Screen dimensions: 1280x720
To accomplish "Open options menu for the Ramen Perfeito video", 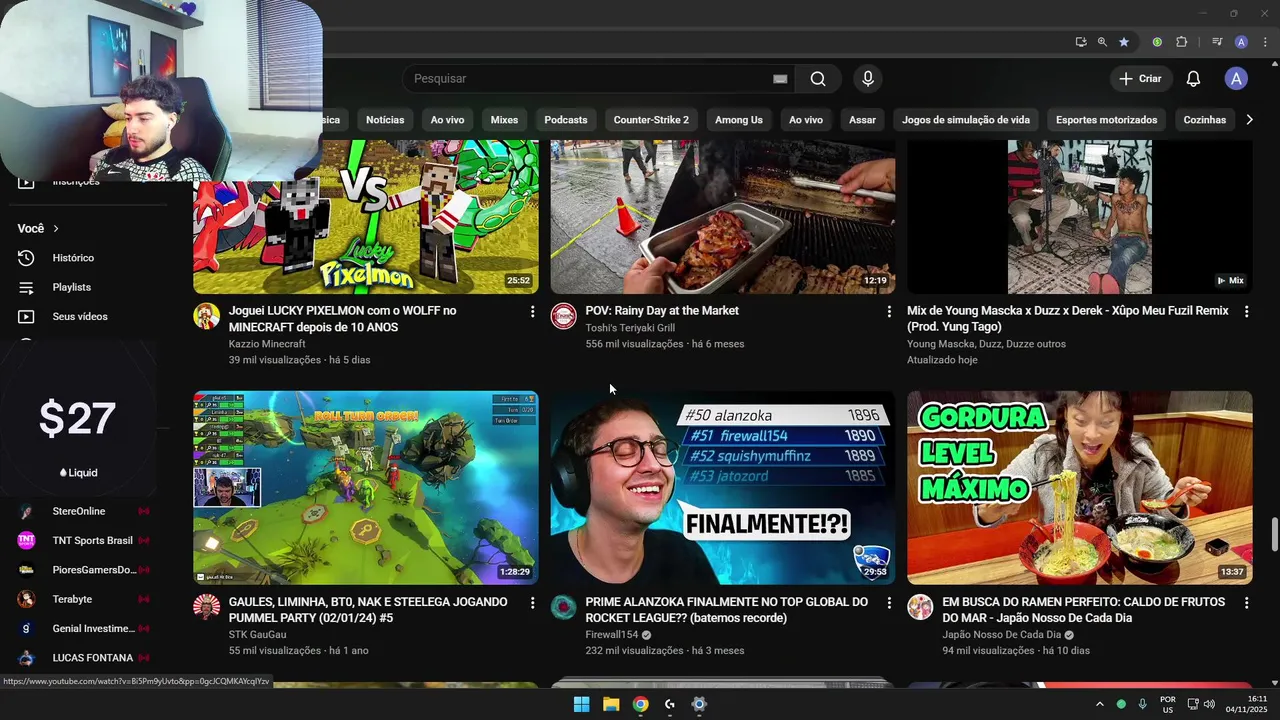I will [x=1246, y=603].
